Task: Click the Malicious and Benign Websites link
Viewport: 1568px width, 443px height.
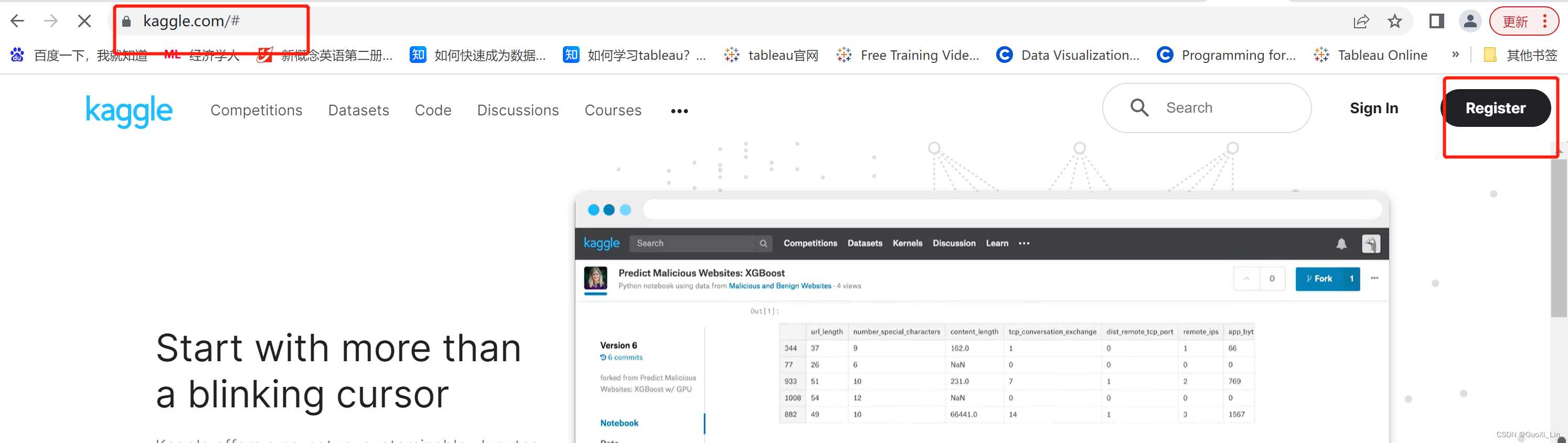Action: pos(780,286)
